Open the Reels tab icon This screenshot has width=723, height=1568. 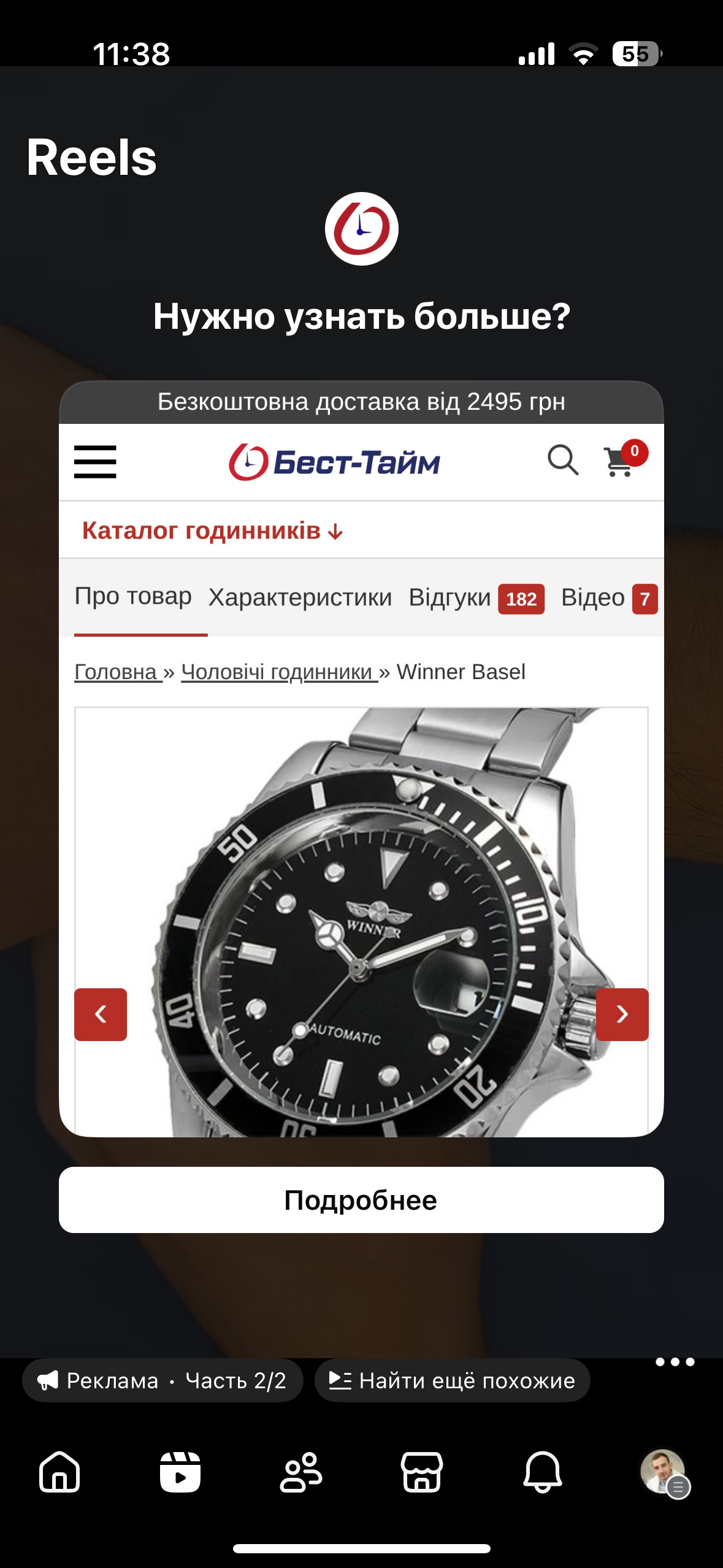click(x=180, y=1471)
